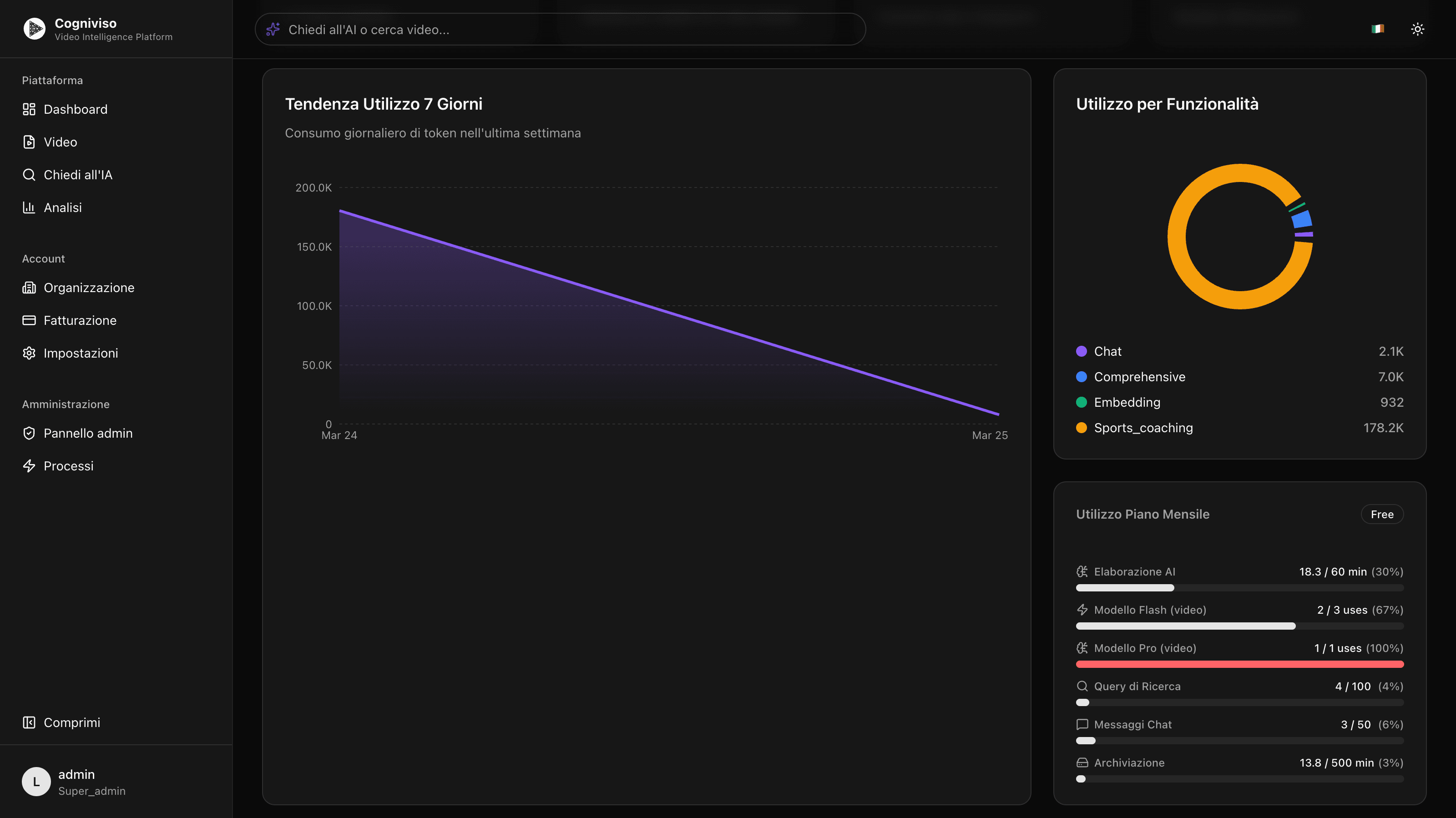The width and height of the screenshot is (1456, 818).
Task: Open Organizzazione using the building icon
Action: (30, 287)
